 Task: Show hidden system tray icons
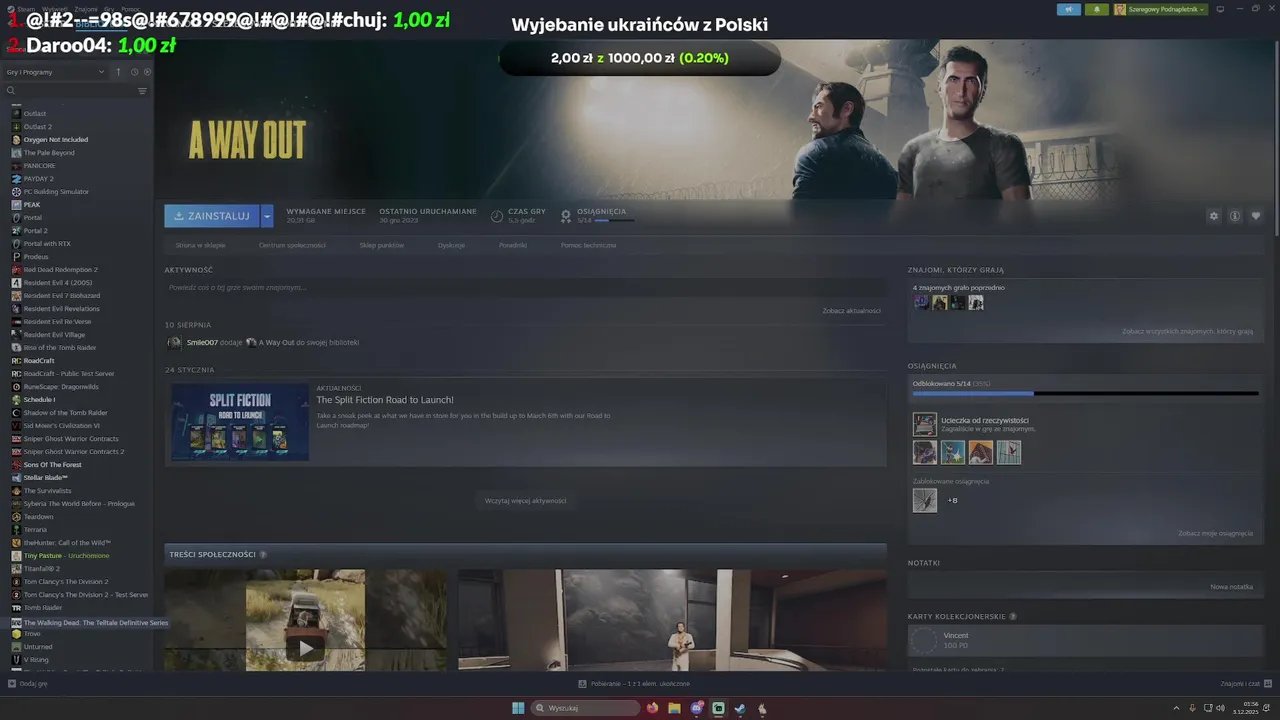tap(1177, 708)
